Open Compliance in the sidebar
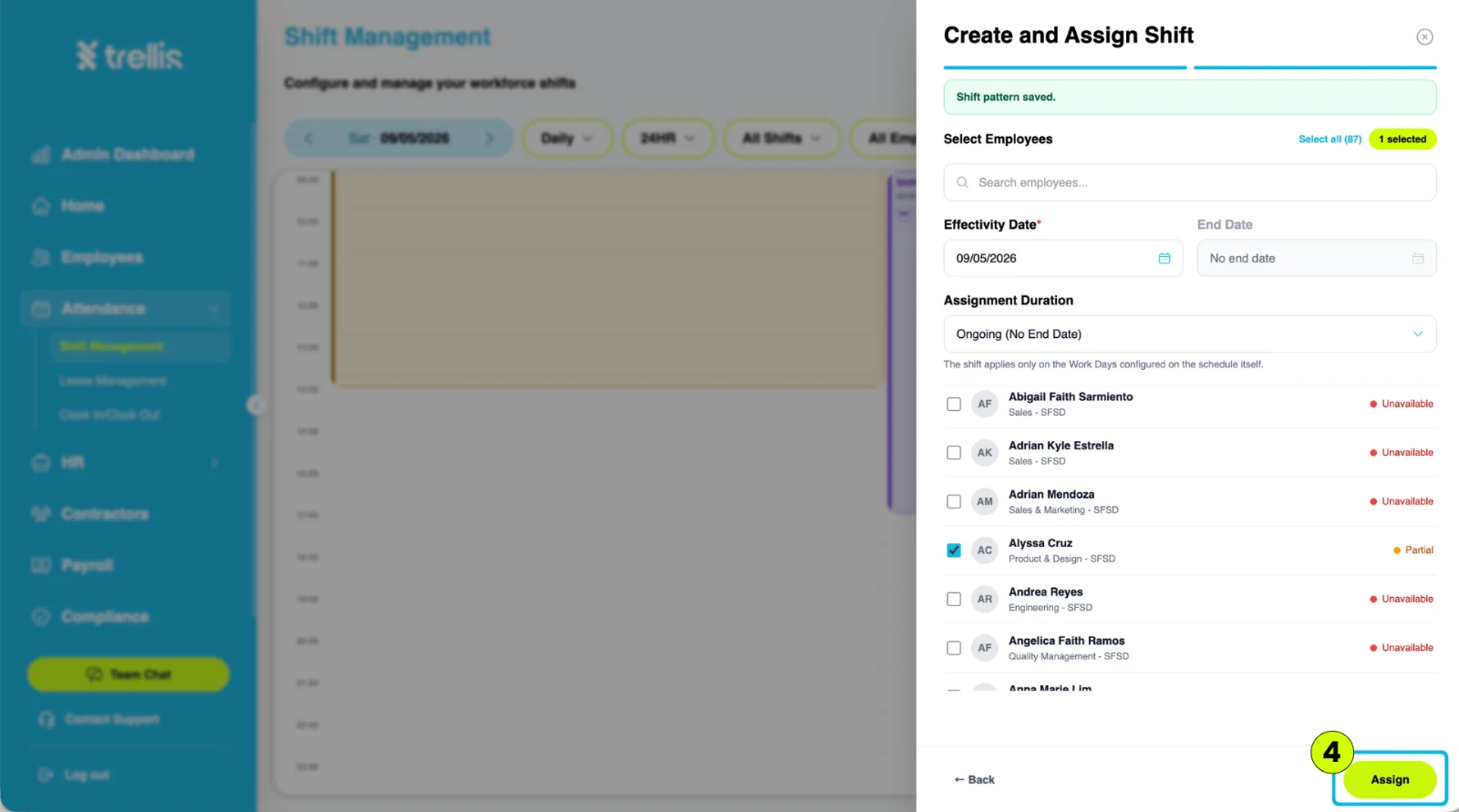Screen dimensions: 1459x812 pos(105,617)
